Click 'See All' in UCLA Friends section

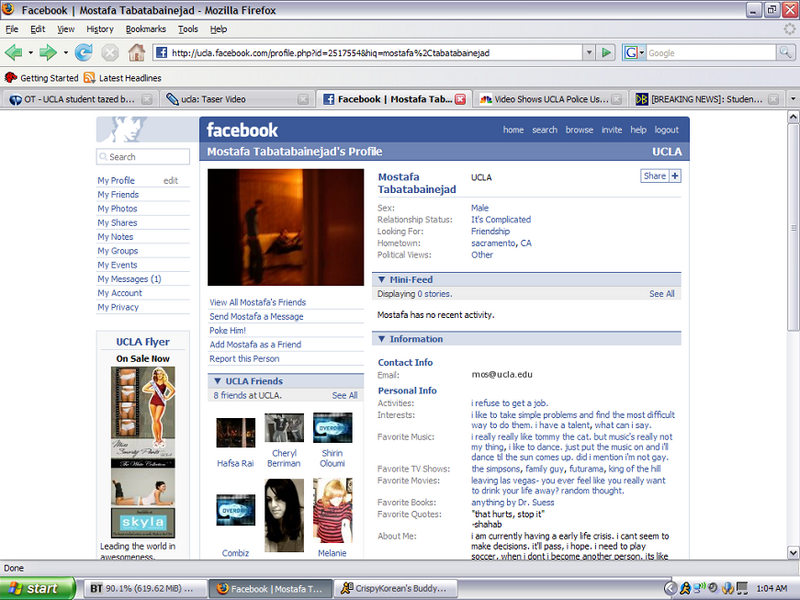pyautogui.click(x=344, y=395)
